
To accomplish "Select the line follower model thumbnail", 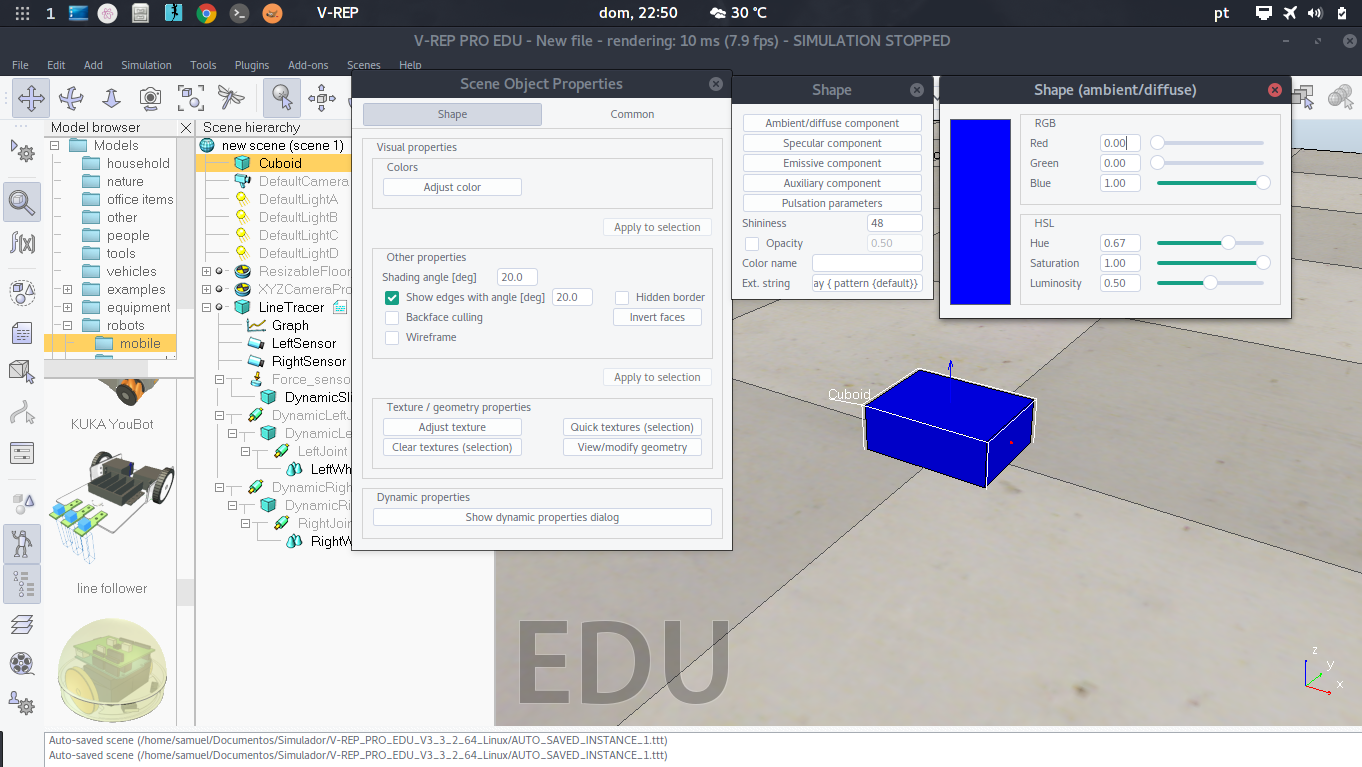I will tap(110, 508).
